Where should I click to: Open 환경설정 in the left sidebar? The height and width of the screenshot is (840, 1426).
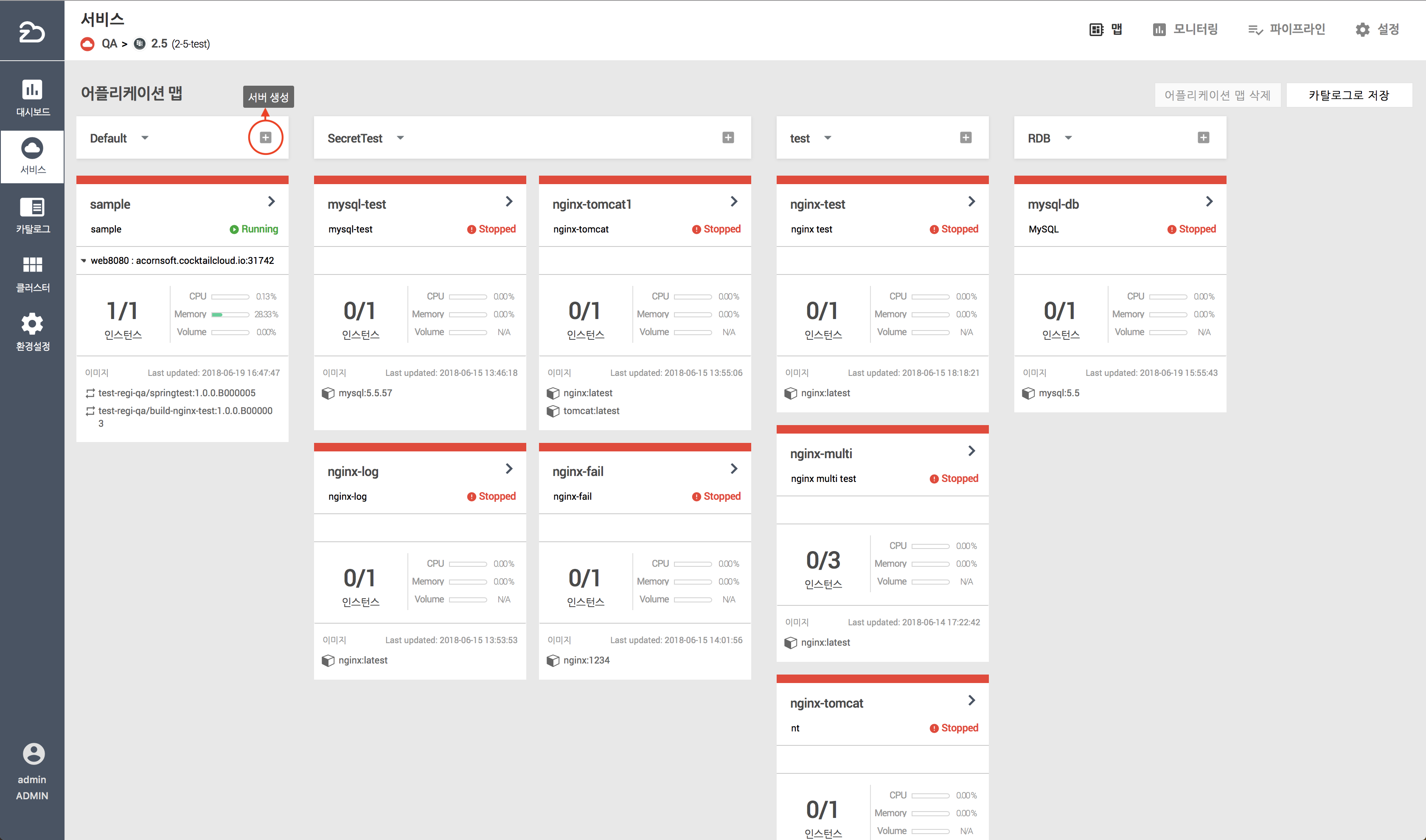tap(32, 332)
